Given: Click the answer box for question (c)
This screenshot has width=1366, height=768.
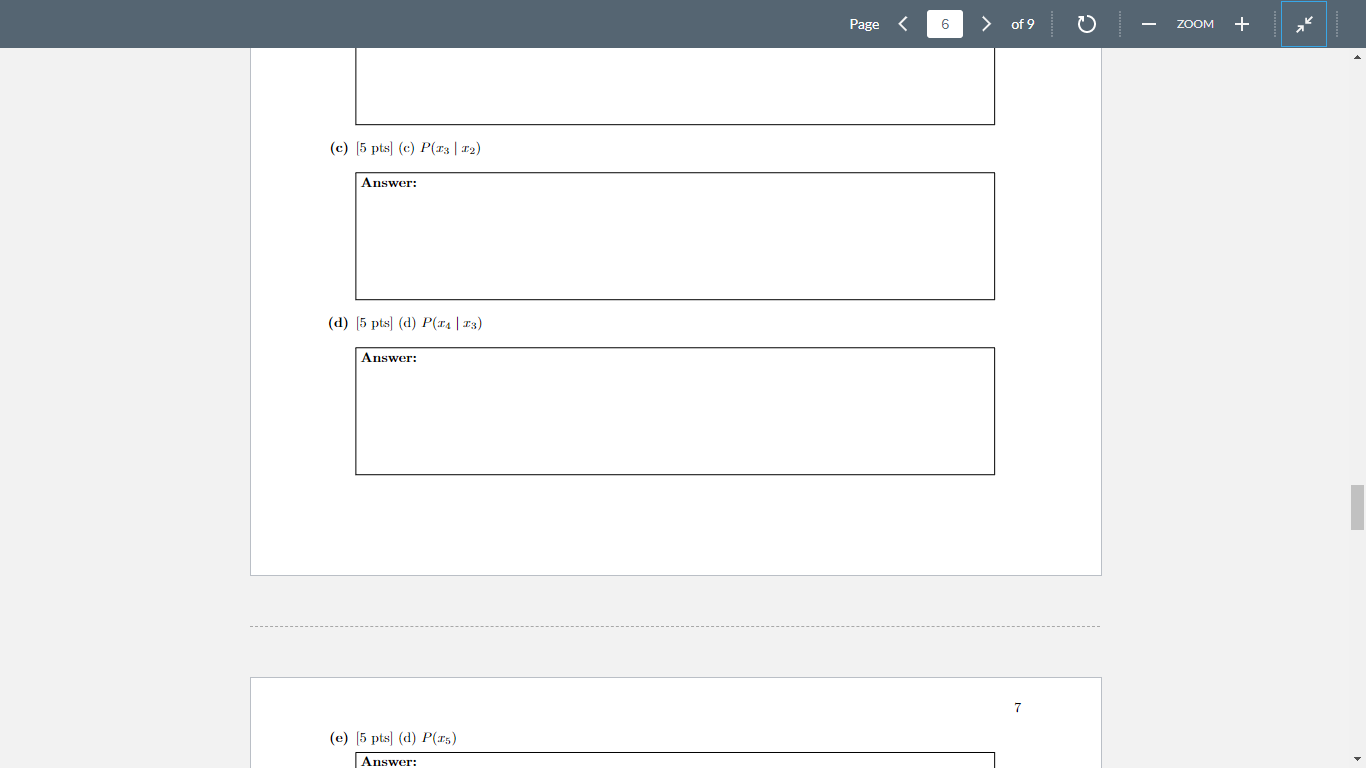Looking at the screenshot, I should tap(675, 236).
